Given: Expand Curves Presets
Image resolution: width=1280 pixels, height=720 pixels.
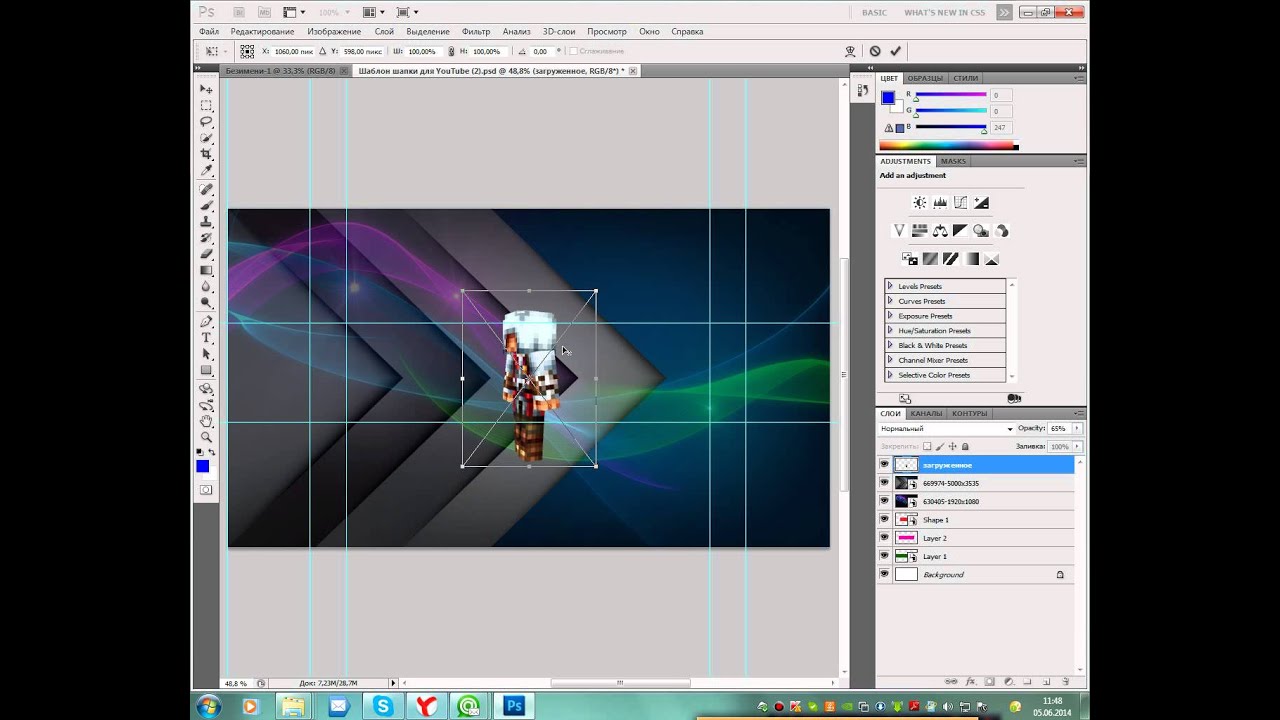Looking at the screenshot, I should point(890,301).
